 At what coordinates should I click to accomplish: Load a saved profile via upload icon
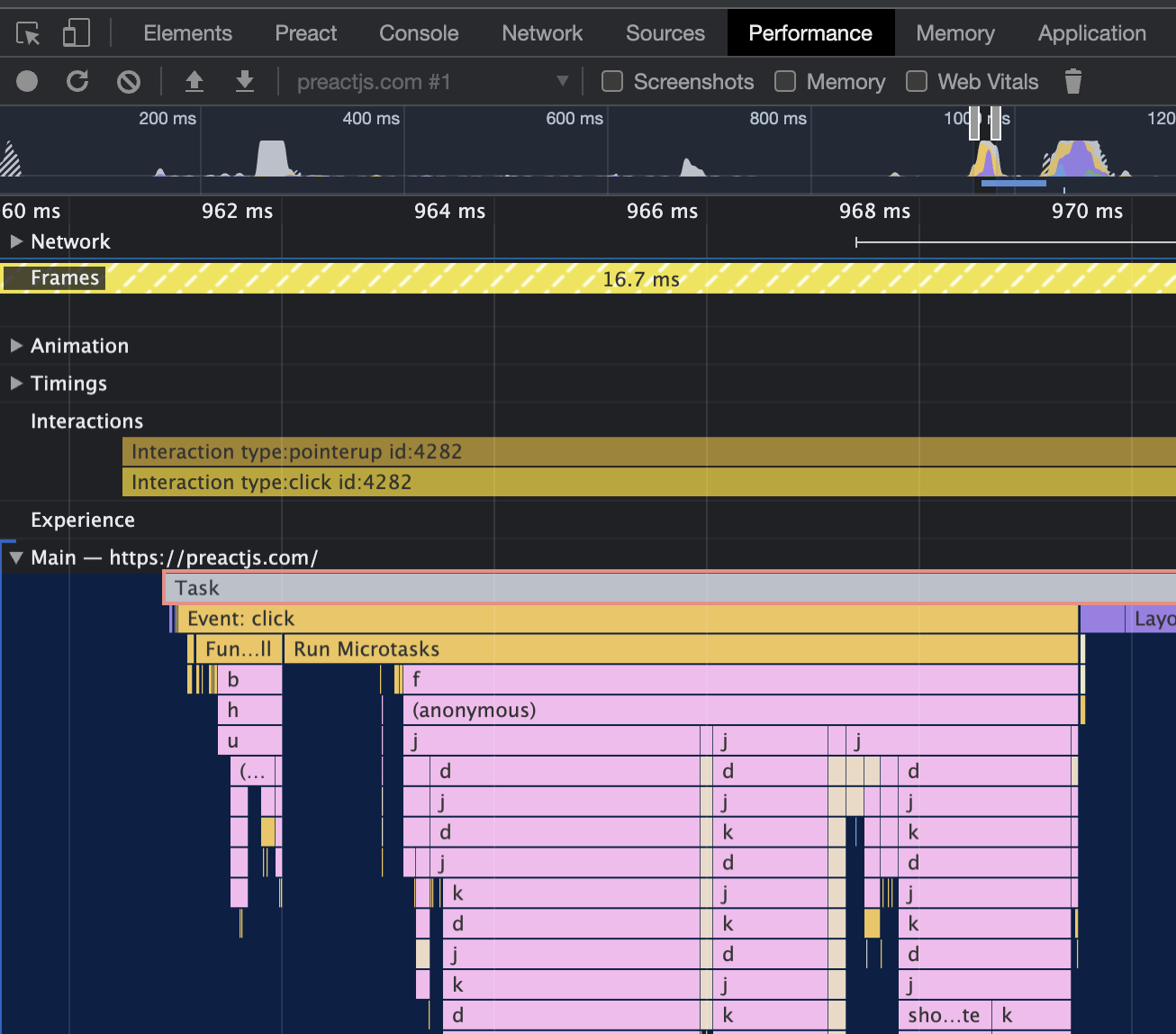(194, 81)
